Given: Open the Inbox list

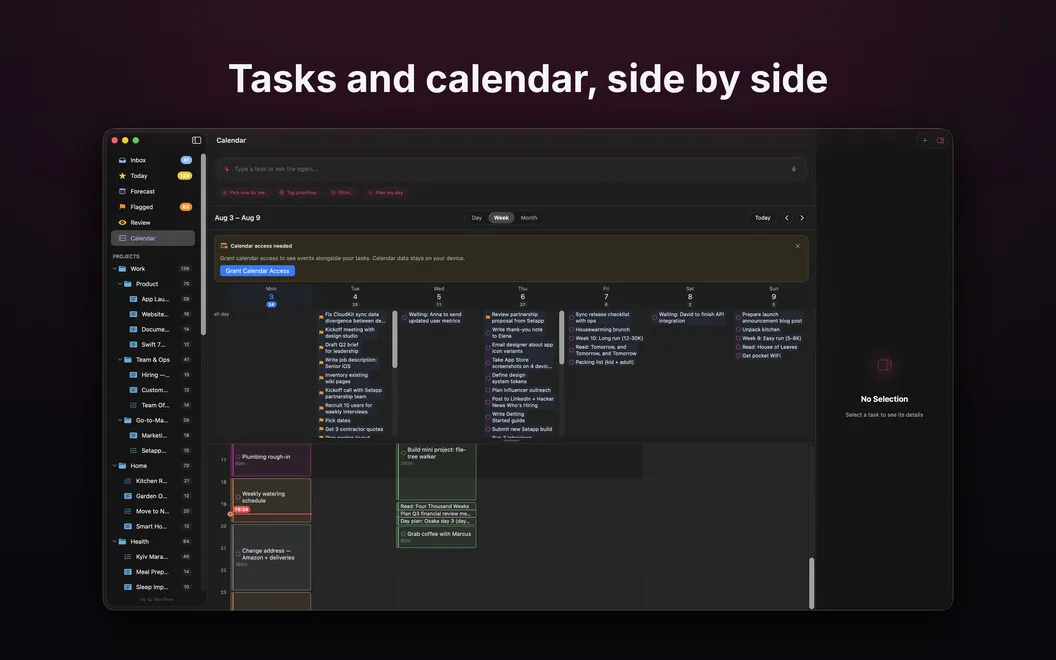Looking at the screenshot, I should 152,160.
